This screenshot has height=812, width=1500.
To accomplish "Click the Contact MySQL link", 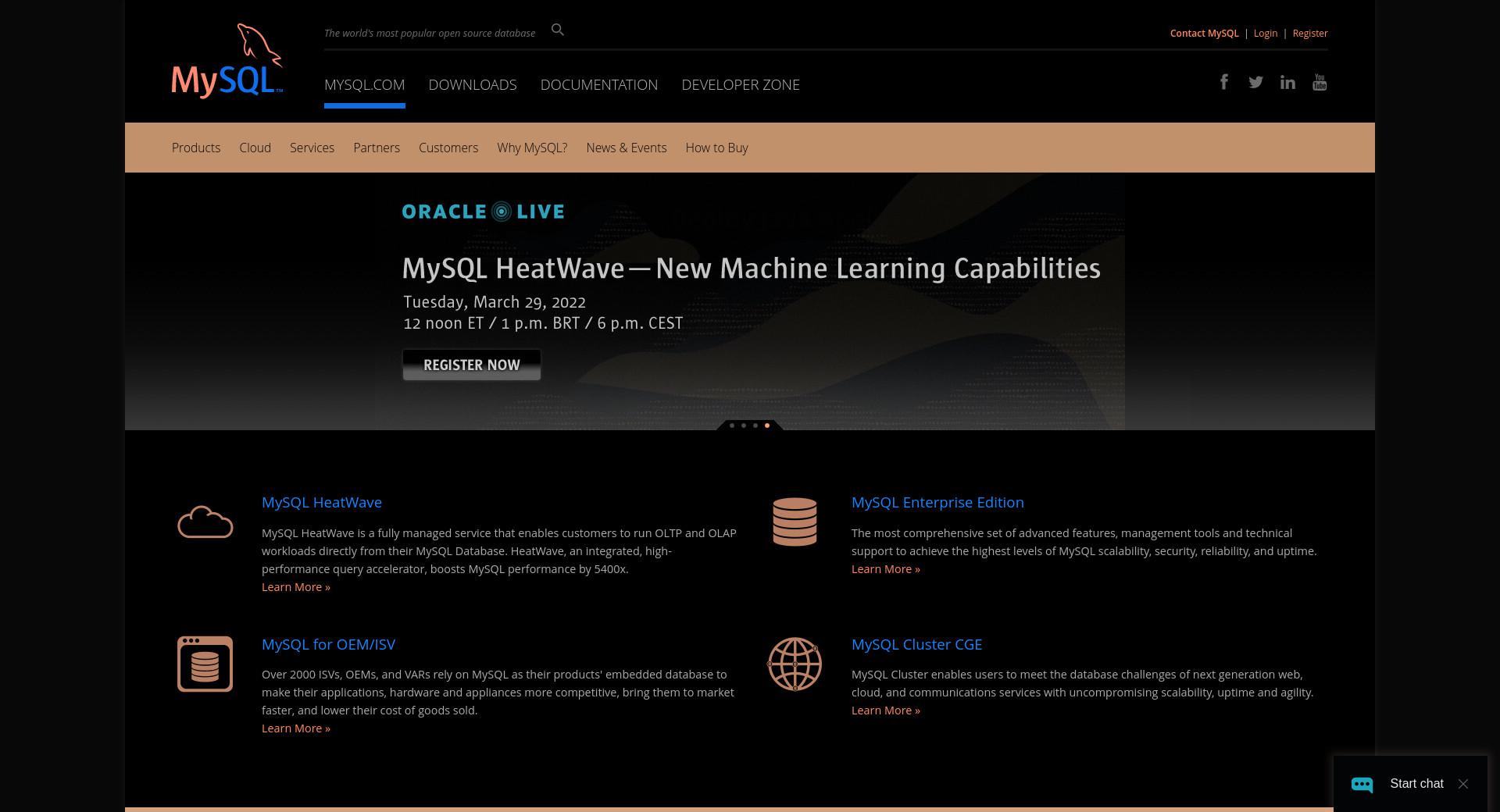I will tap(1204, 34).
